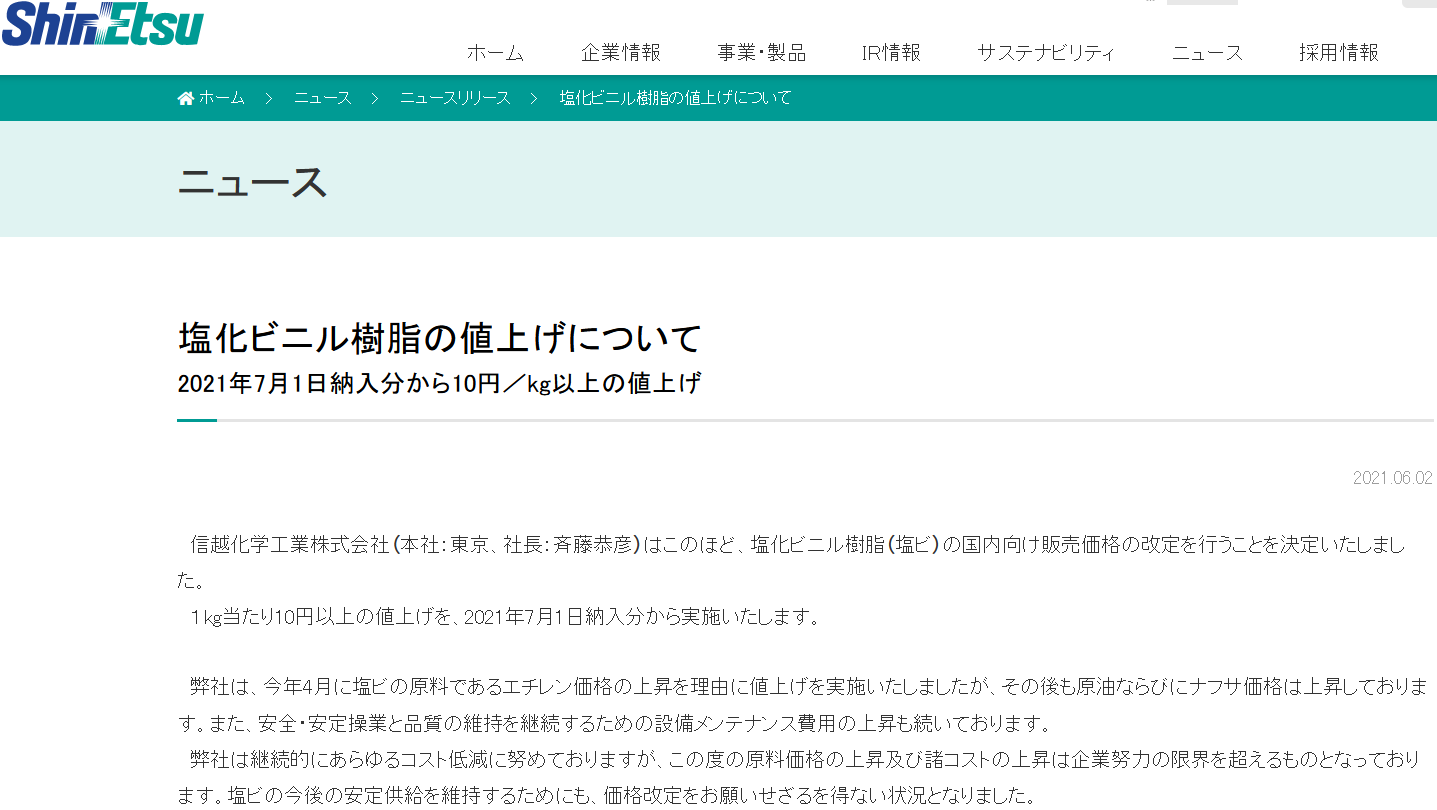Click the article title 塩化ビニル樹脂の値上げについて
This screenshot has width=1437, height=810.
pyautogui.click(x=440, y=338)
